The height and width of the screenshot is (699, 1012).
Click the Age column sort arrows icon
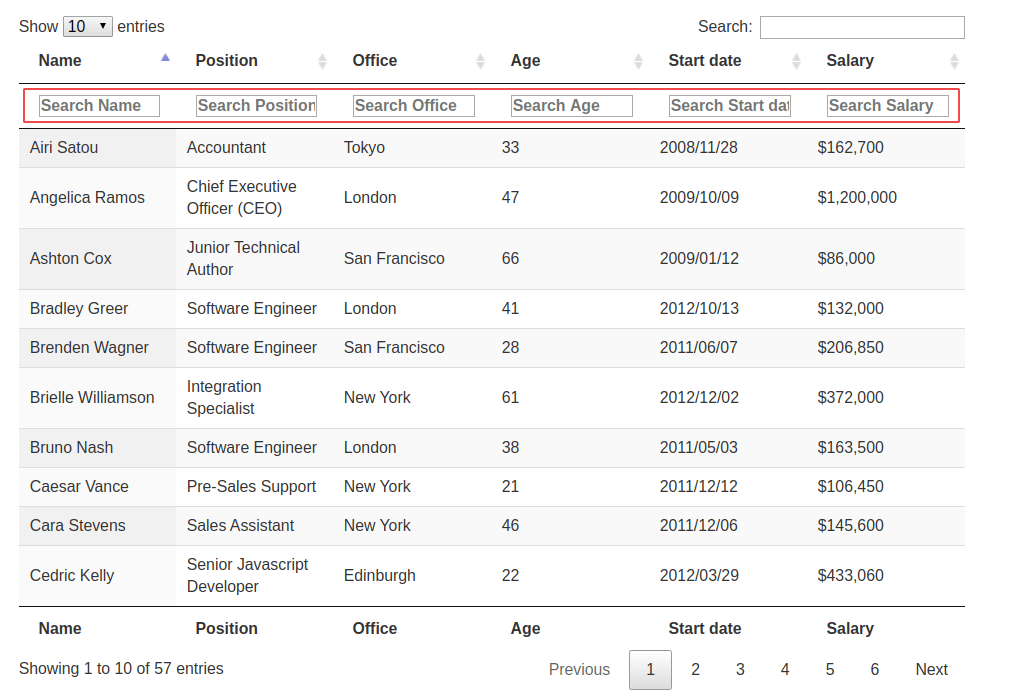pyautogui.click(x=638, y=61)
